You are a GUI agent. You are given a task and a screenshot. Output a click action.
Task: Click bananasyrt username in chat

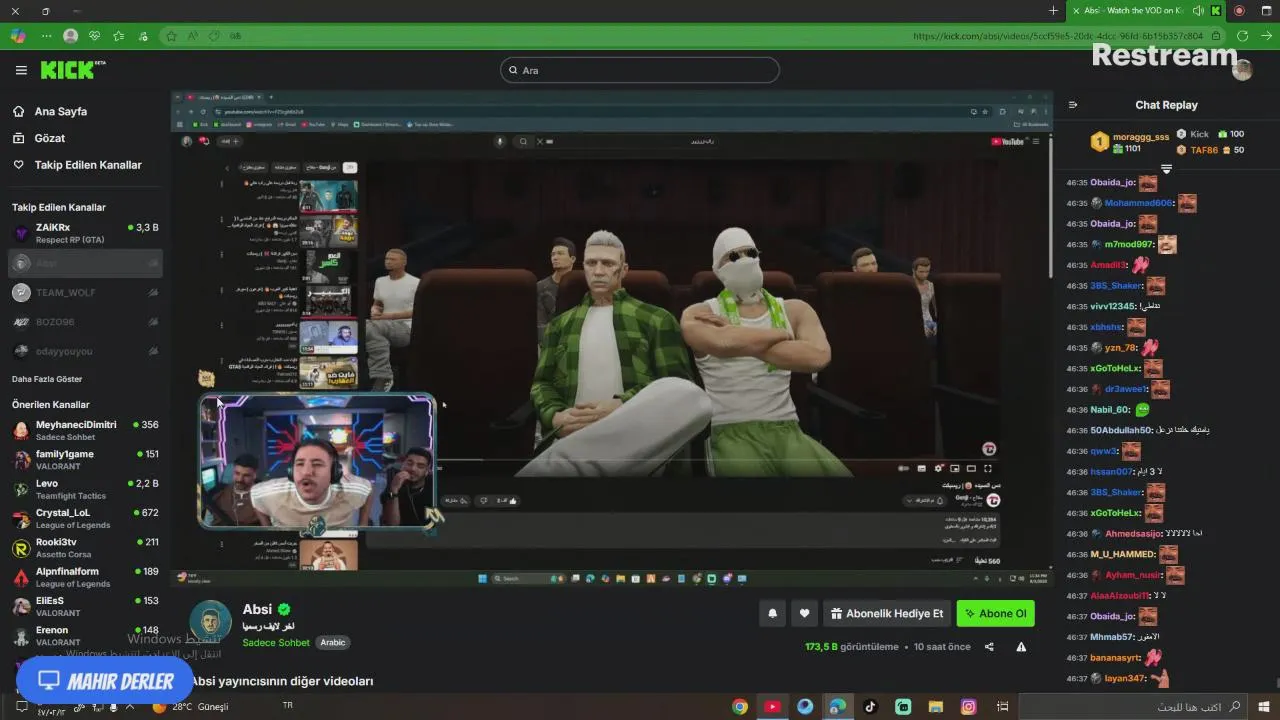click(x=1116, y=658)
